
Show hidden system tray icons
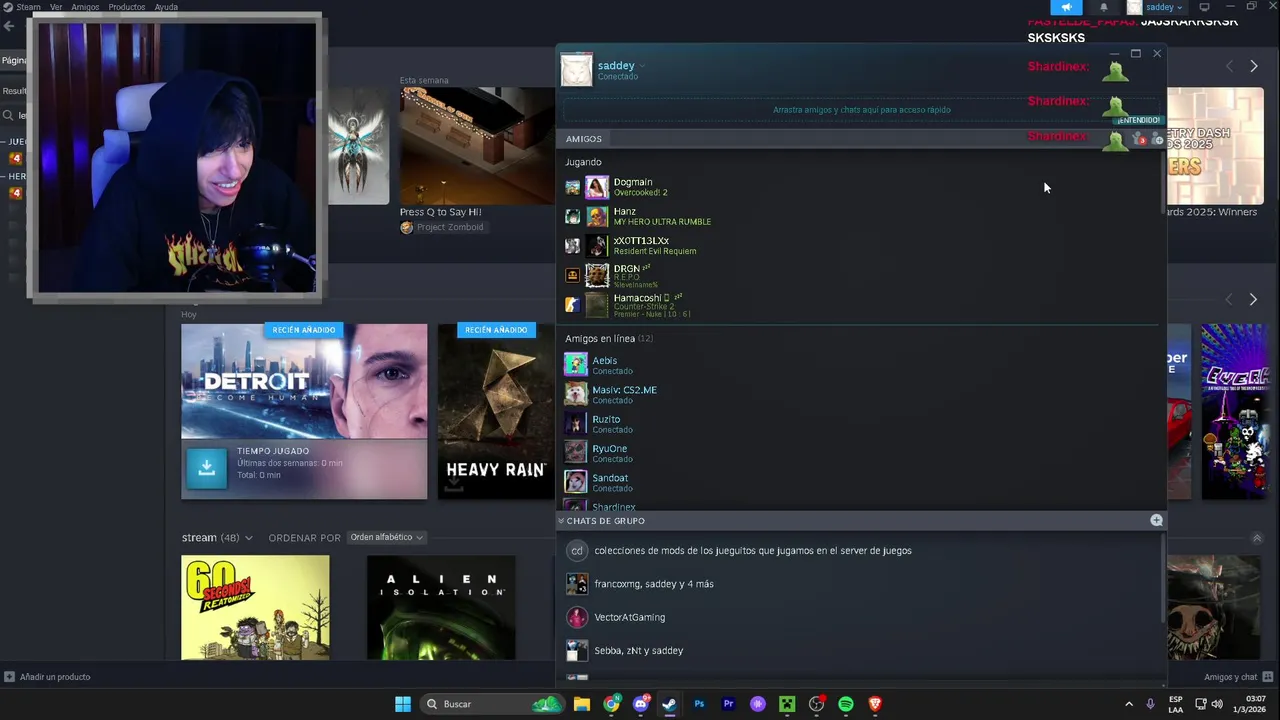(x=1129, y=704)
